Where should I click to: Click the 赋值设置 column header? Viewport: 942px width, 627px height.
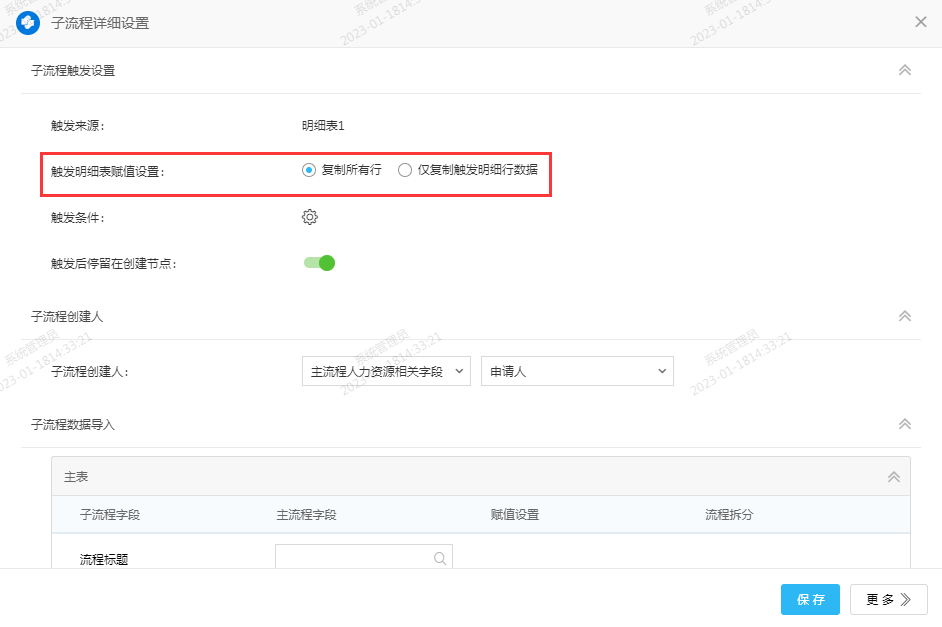pos(515,515)
